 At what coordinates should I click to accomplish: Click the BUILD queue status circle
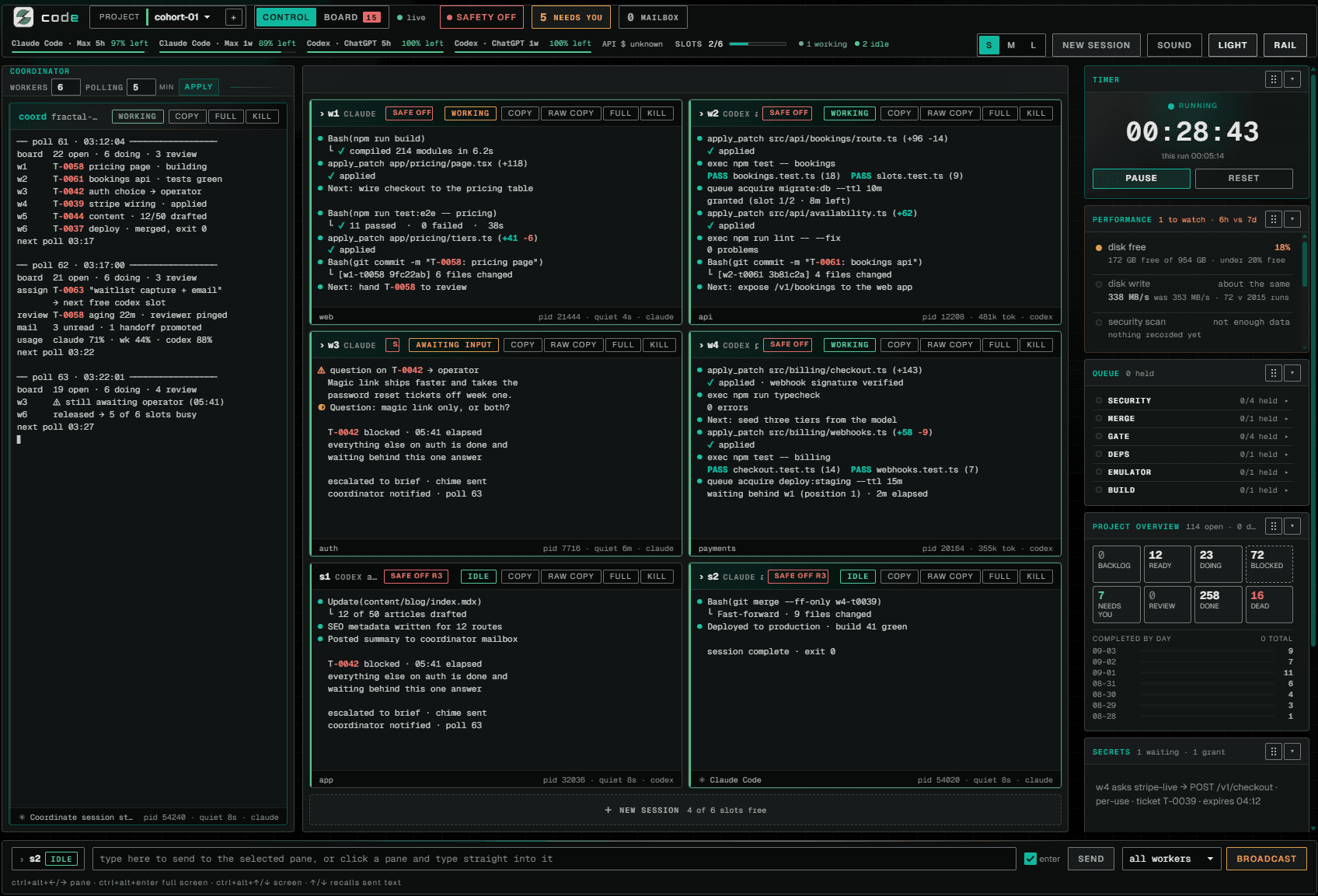1099,490
